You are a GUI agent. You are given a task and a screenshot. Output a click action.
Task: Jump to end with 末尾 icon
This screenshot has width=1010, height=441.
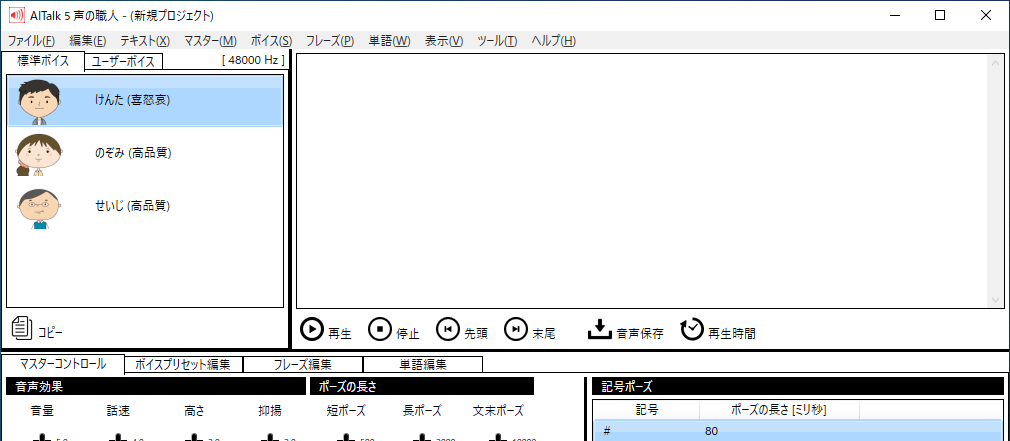point(516,330)
